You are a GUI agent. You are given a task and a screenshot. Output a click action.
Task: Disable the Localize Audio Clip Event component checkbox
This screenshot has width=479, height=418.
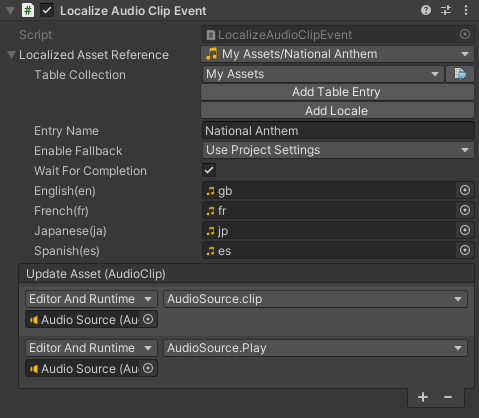(x=47, y=10)
